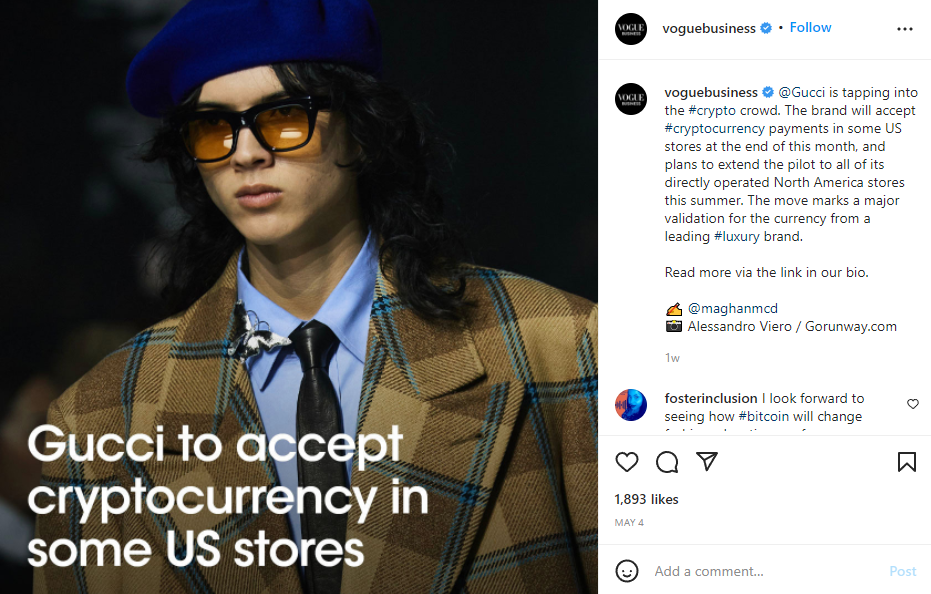Open the @Gucci mention link
This screenshot has height=594, width=931.
click(x=802, y=92)
